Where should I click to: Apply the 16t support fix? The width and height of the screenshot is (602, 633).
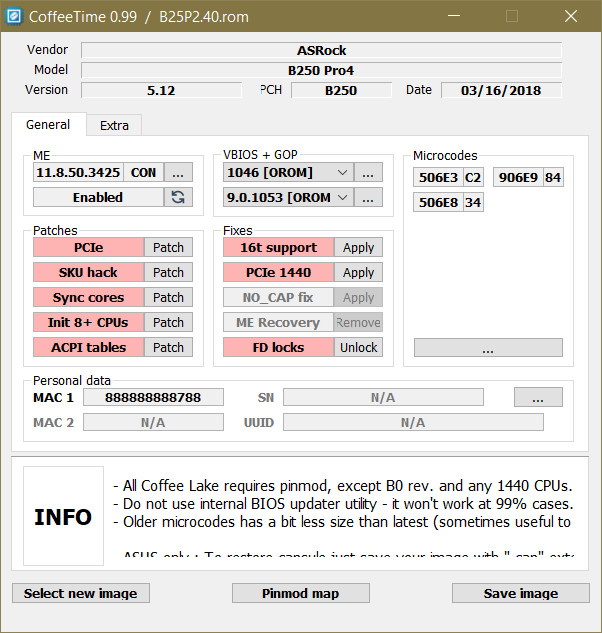click(359, 247)
